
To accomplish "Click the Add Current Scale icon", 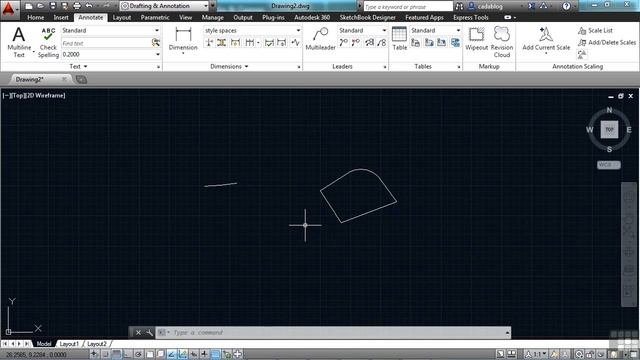I will click(x=546, y=39).
